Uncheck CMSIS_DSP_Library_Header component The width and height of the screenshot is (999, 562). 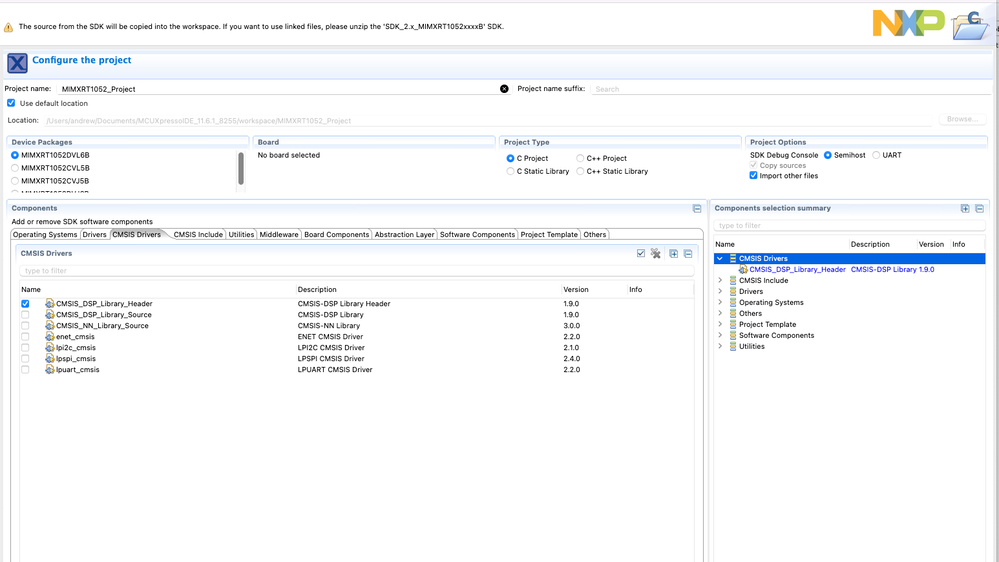(25, 303)
